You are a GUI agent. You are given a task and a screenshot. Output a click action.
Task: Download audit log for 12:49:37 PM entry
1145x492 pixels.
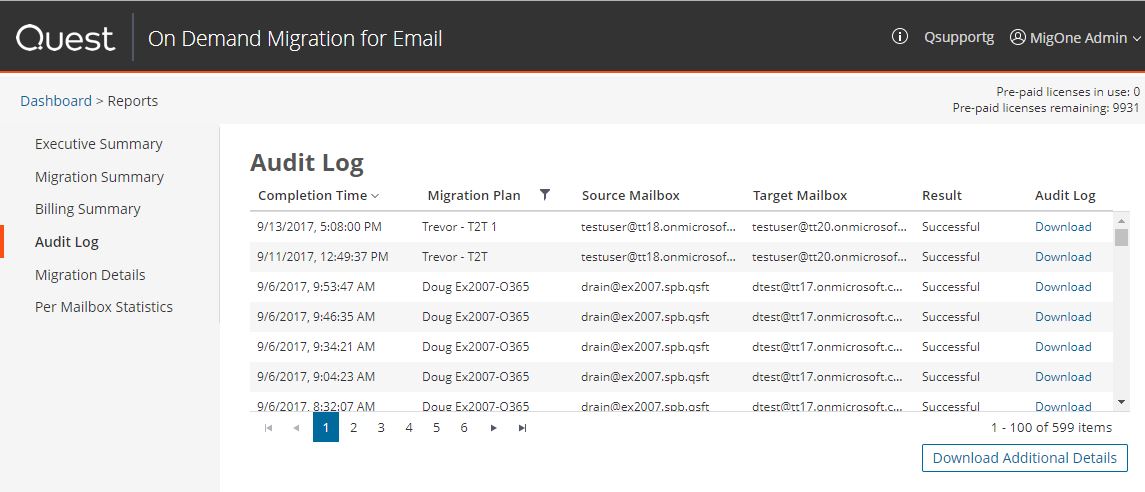coord(1063,256)
